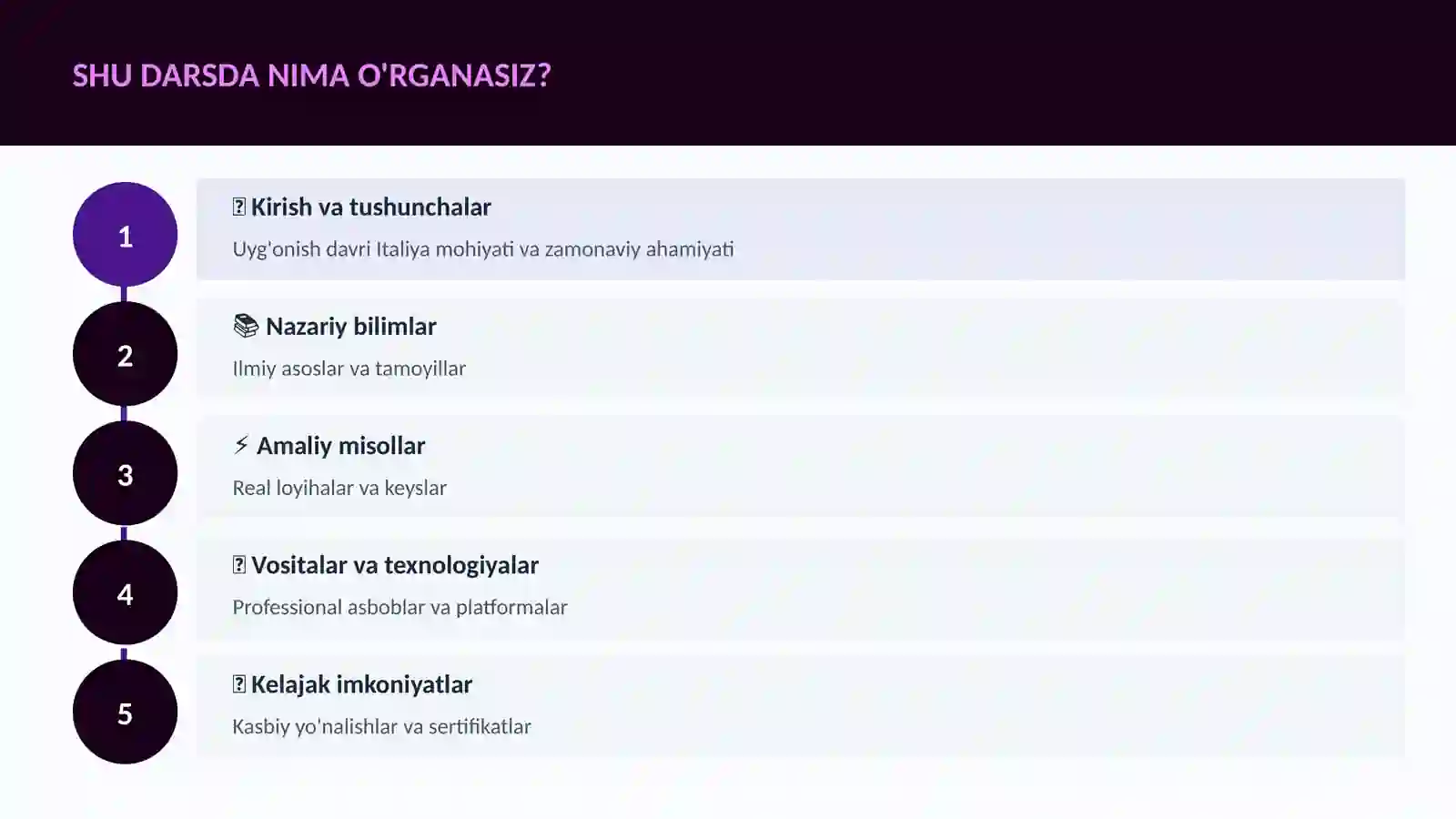Image resolution: width=1456 pixels, height=819 pixels.
Task: Click the icon before Kirish va tushunchalar
Action: (239, 207)
